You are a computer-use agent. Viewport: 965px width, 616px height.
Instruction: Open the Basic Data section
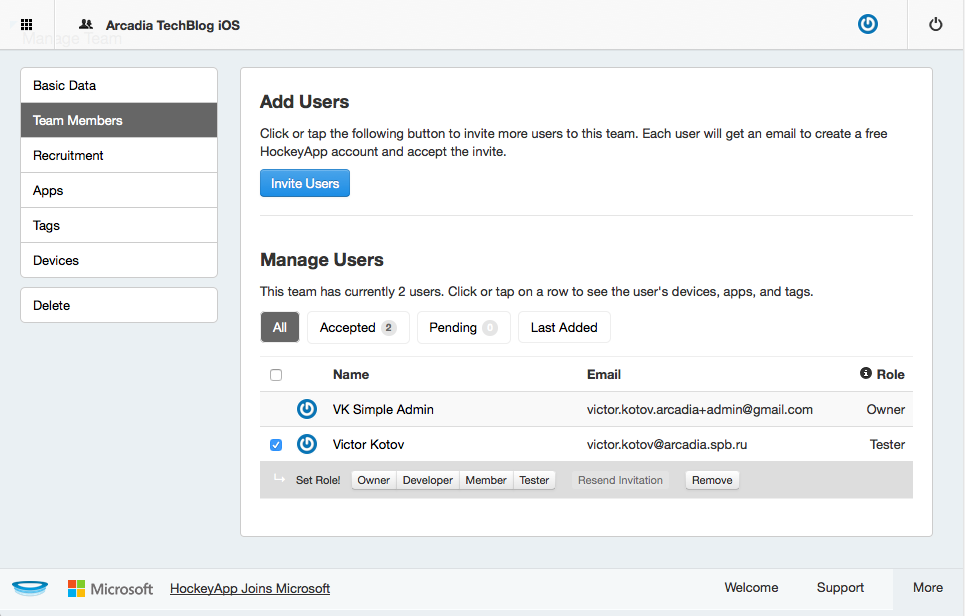point(119,86)
